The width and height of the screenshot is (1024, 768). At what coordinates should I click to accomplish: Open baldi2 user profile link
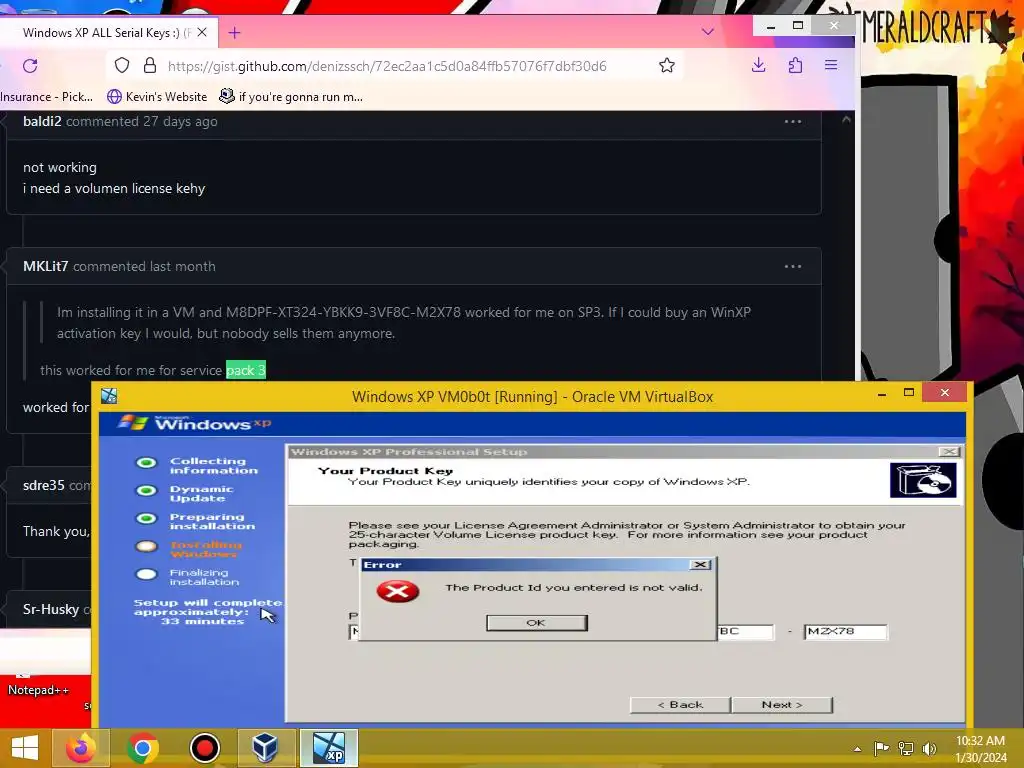[x=42, y=121]
